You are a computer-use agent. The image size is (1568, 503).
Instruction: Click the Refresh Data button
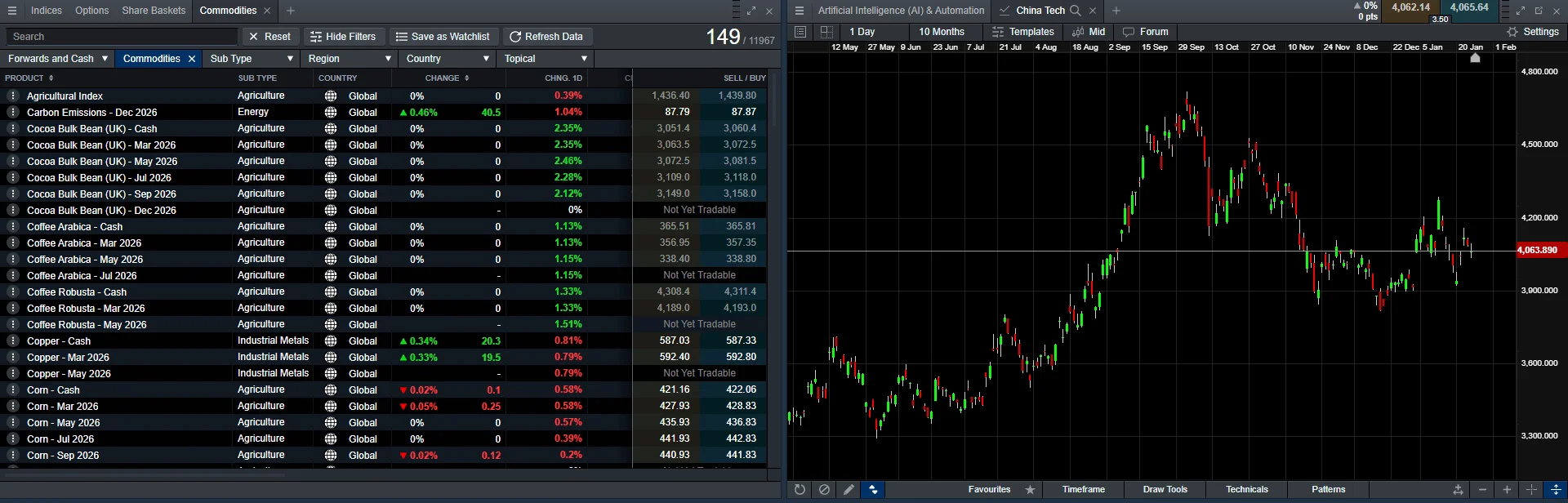(x=547, y=37)
